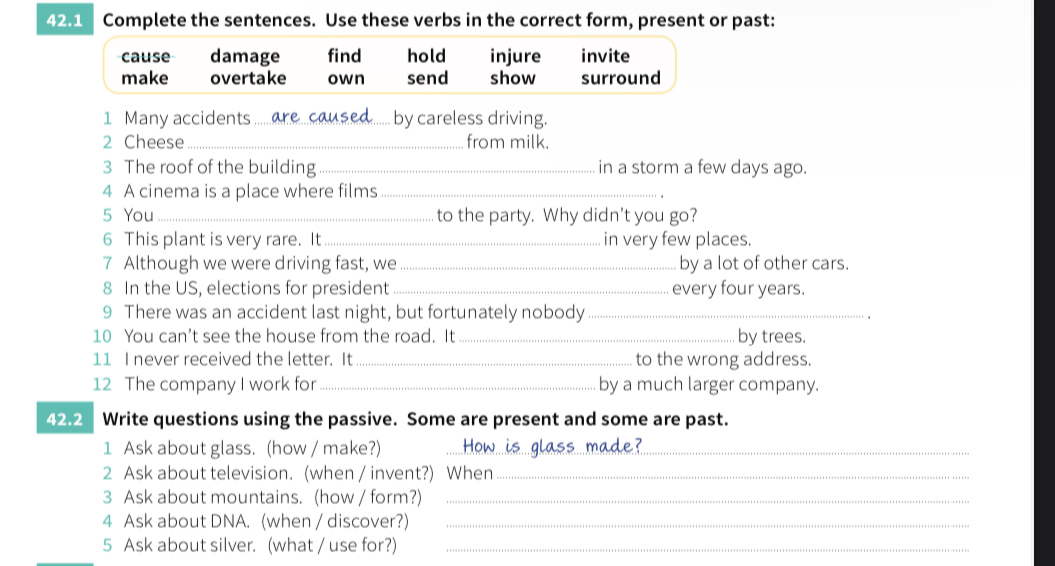This screenshot has height=566, width=1055.
Task: Click the answer line after "When" for television
Action: (x=733, y=474)
